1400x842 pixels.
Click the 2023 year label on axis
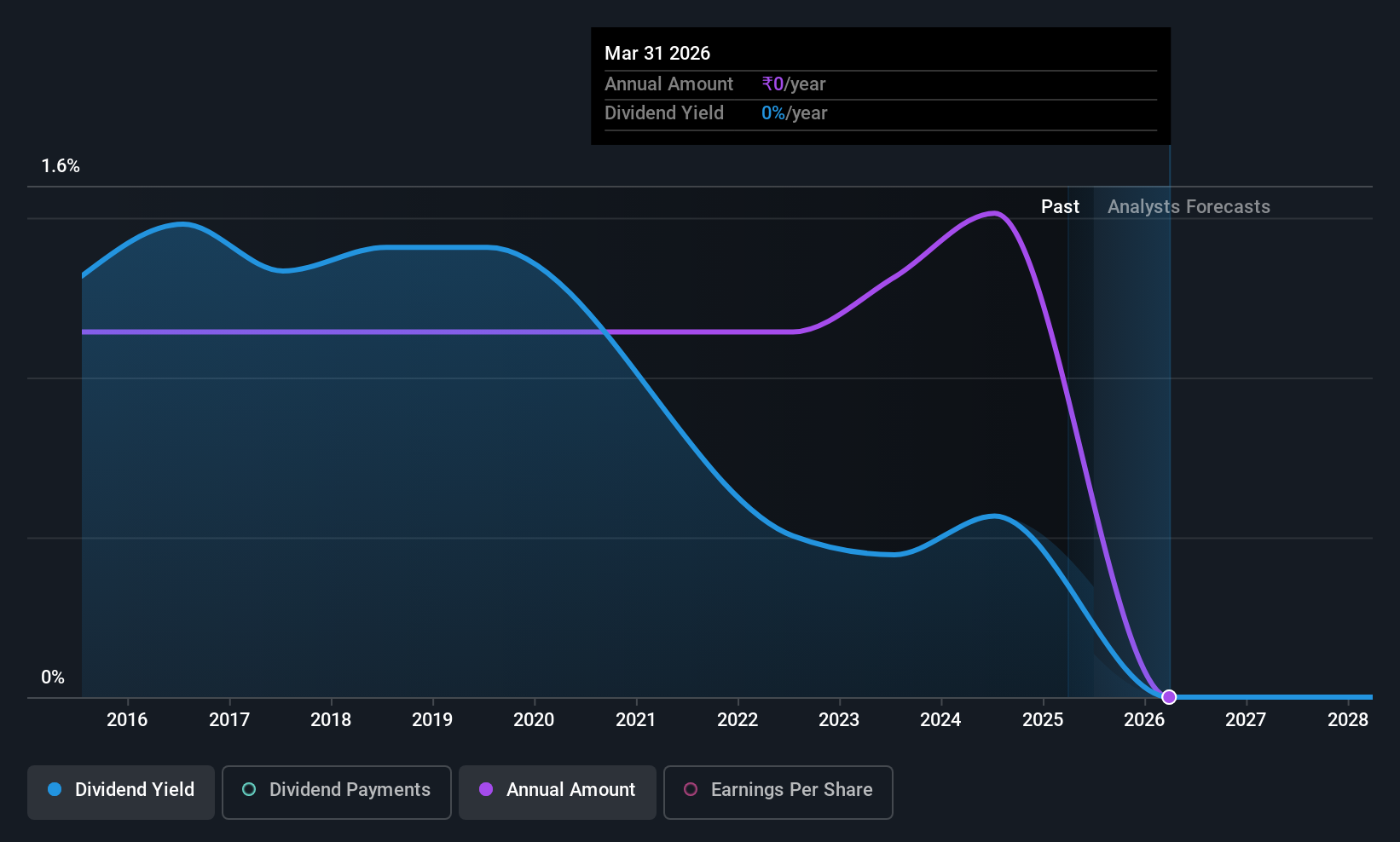click(x=839, y=720)
